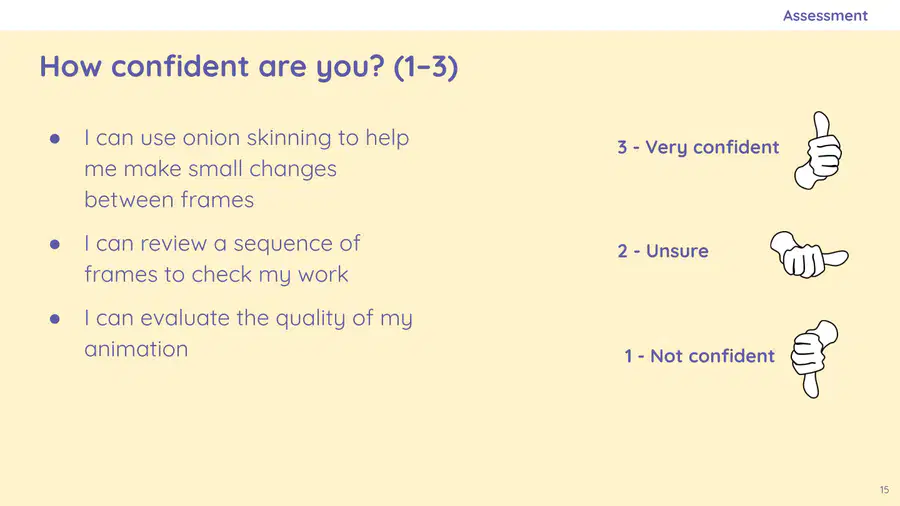Screen dimensions: 900x506
Task: Click the '(1–3)' part of the title
Action: (426, 67)
